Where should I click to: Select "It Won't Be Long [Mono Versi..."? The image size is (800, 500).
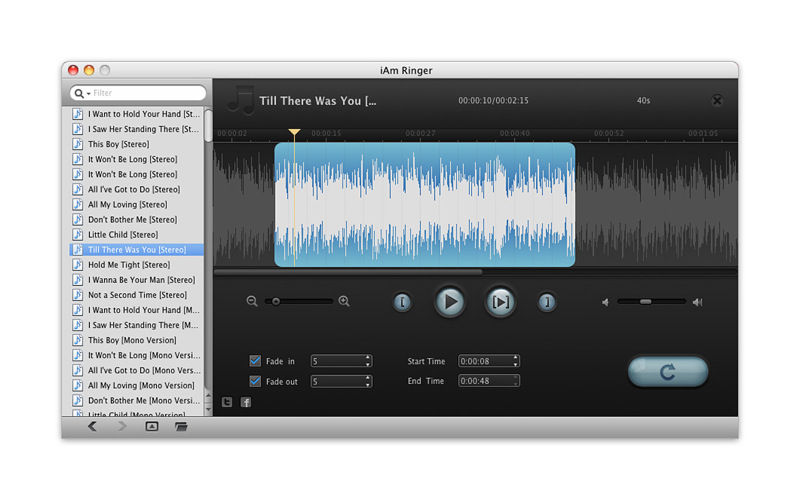coord(136,355)
